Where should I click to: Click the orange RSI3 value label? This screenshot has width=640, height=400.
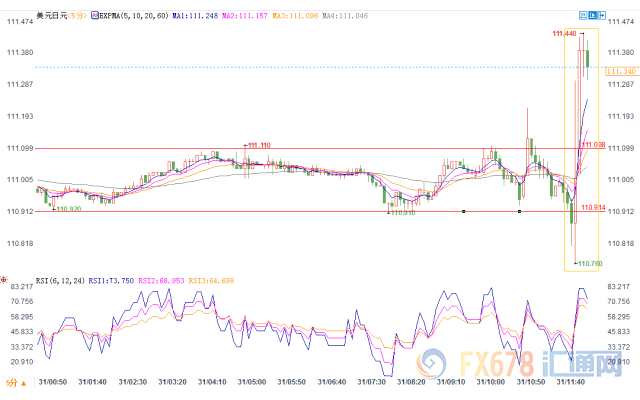pos(211,281)
